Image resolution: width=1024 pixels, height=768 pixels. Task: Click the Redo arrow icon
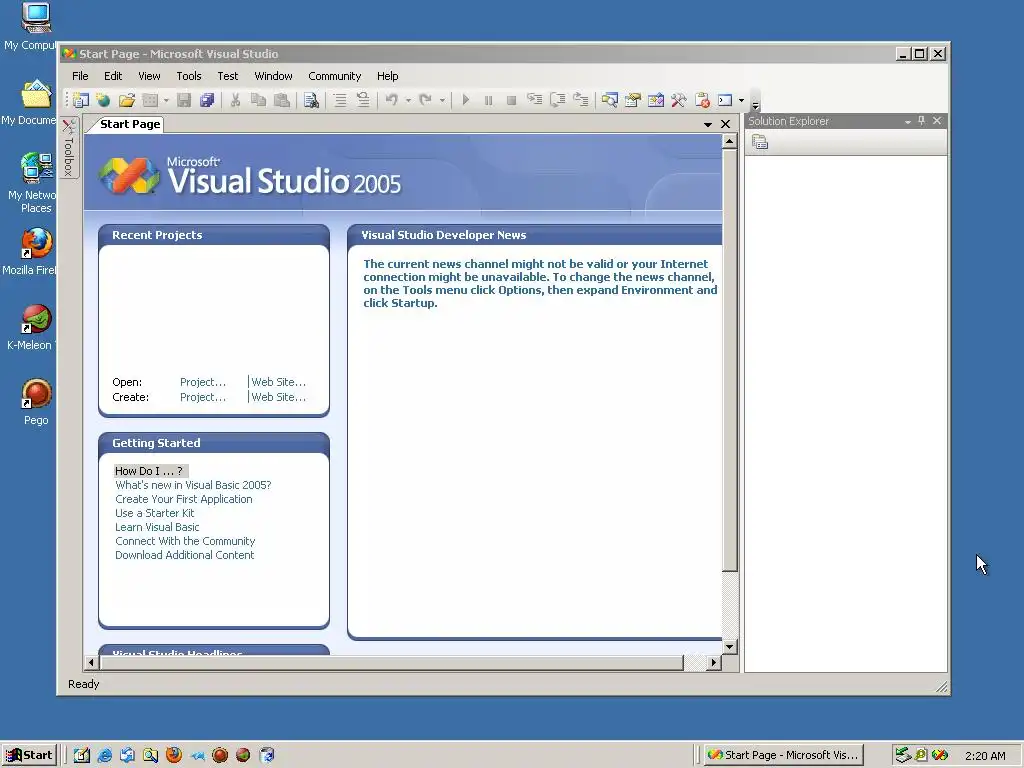pyautogui.click(x=426, y=100)
